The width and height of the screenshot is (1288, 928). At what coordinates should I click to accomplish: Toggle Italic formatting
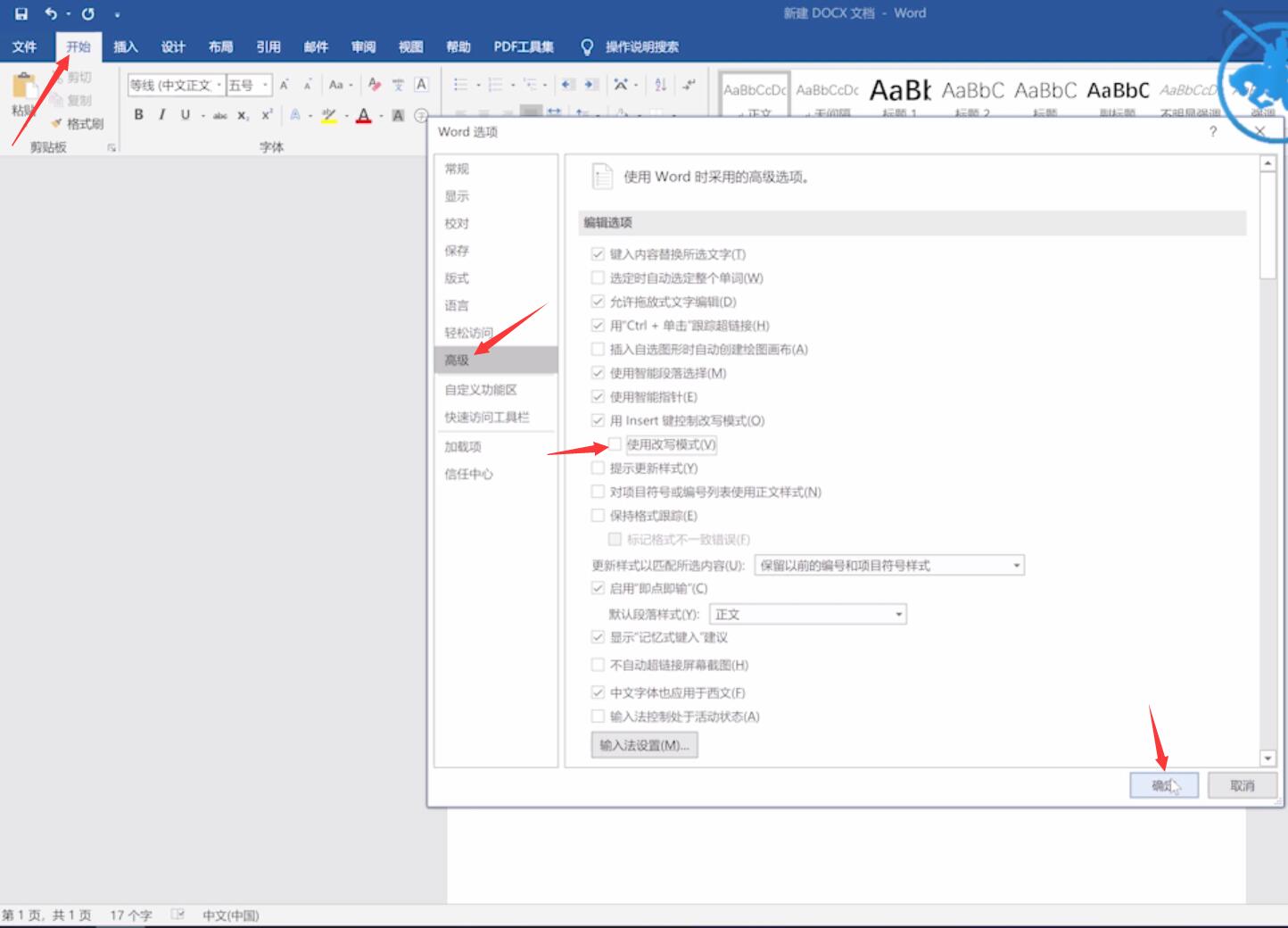[161, 114]
